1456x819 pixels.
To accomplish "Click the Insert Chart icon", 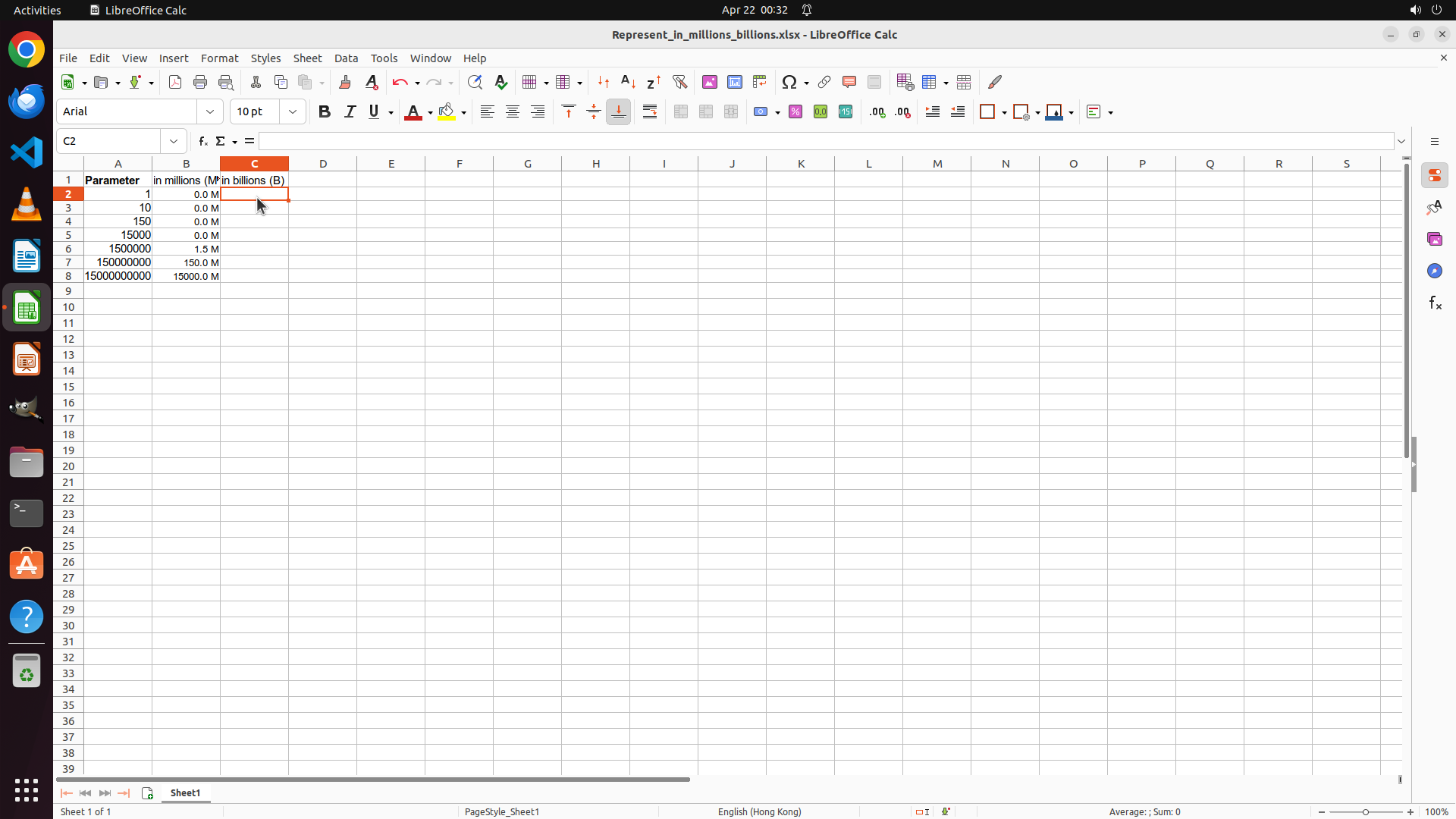I will tap(735, 82).
